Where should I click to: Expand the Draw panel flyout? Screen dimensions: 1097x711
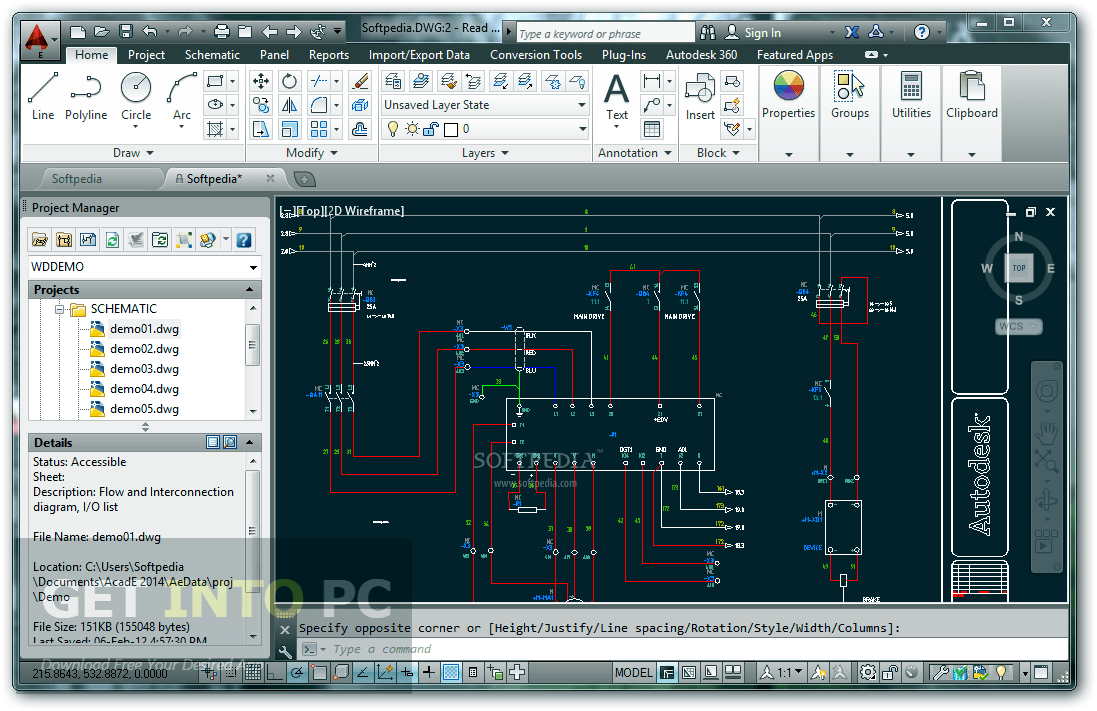133,153
